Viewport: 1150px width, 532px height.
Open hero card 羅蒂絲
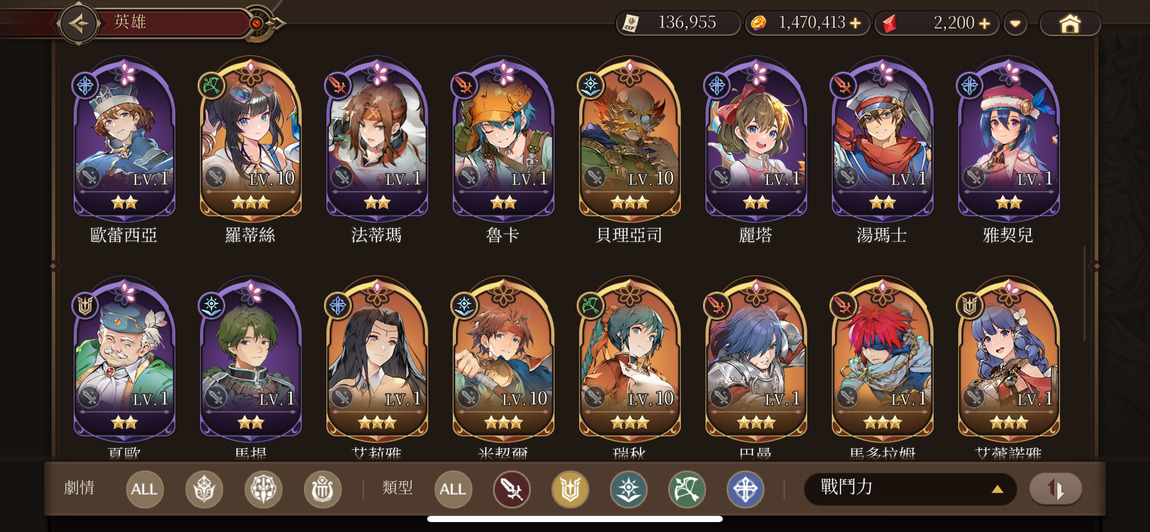click(250, 139)
